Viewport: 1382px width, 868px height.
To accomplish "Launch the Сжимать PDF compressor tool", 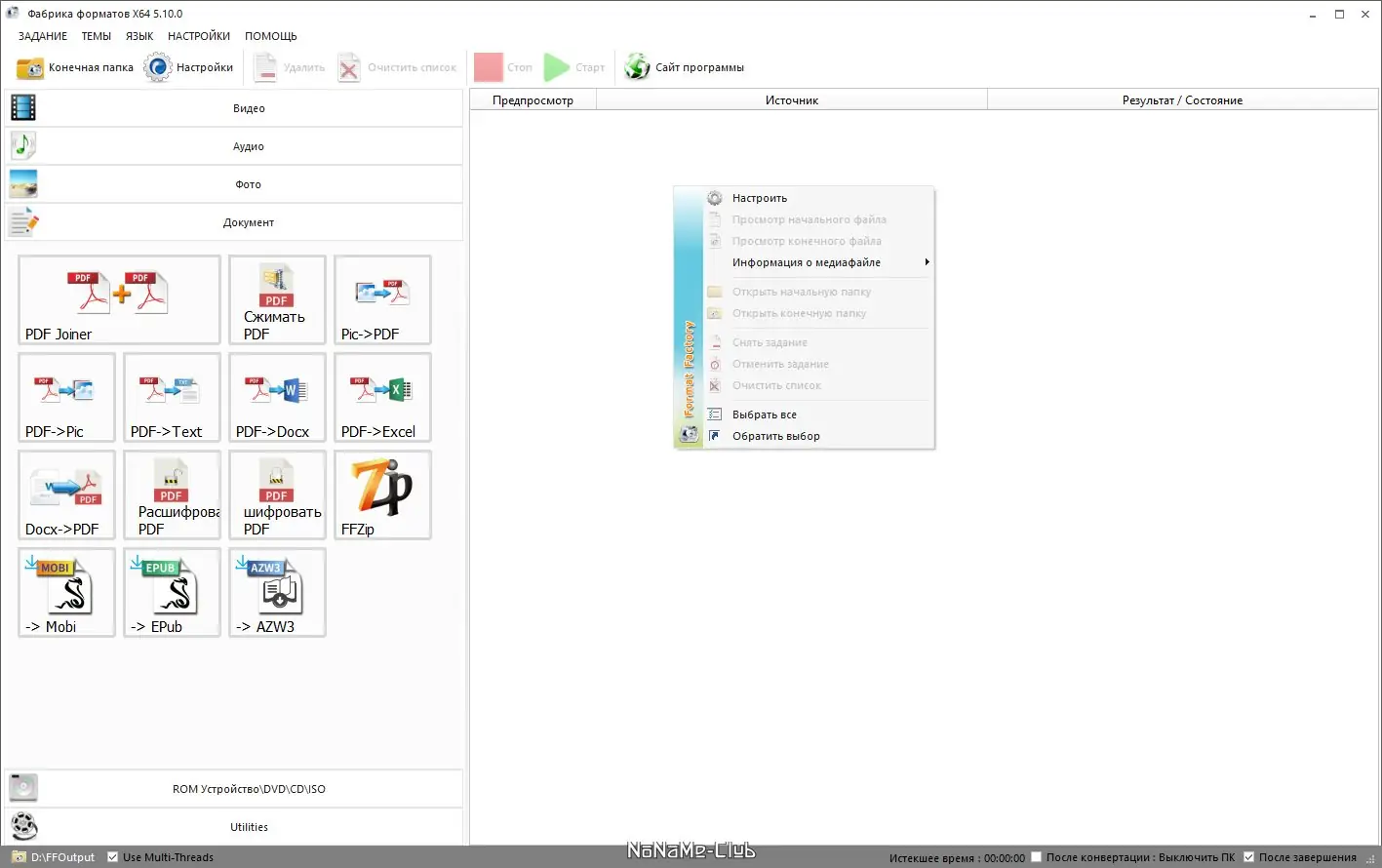I will point(277,299).
